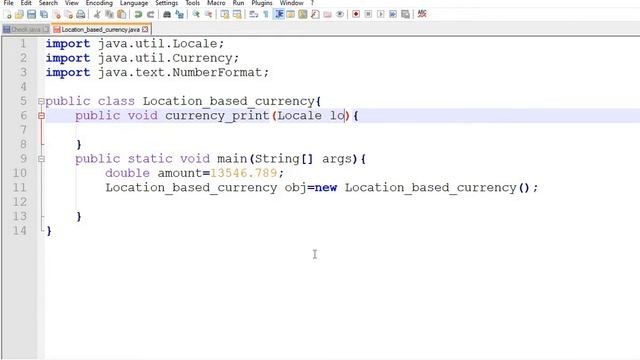Viewport: 640px width, 360px height.
Task: Collapse currency_print method fold on line 6
Action: click(x=41, y=116)
